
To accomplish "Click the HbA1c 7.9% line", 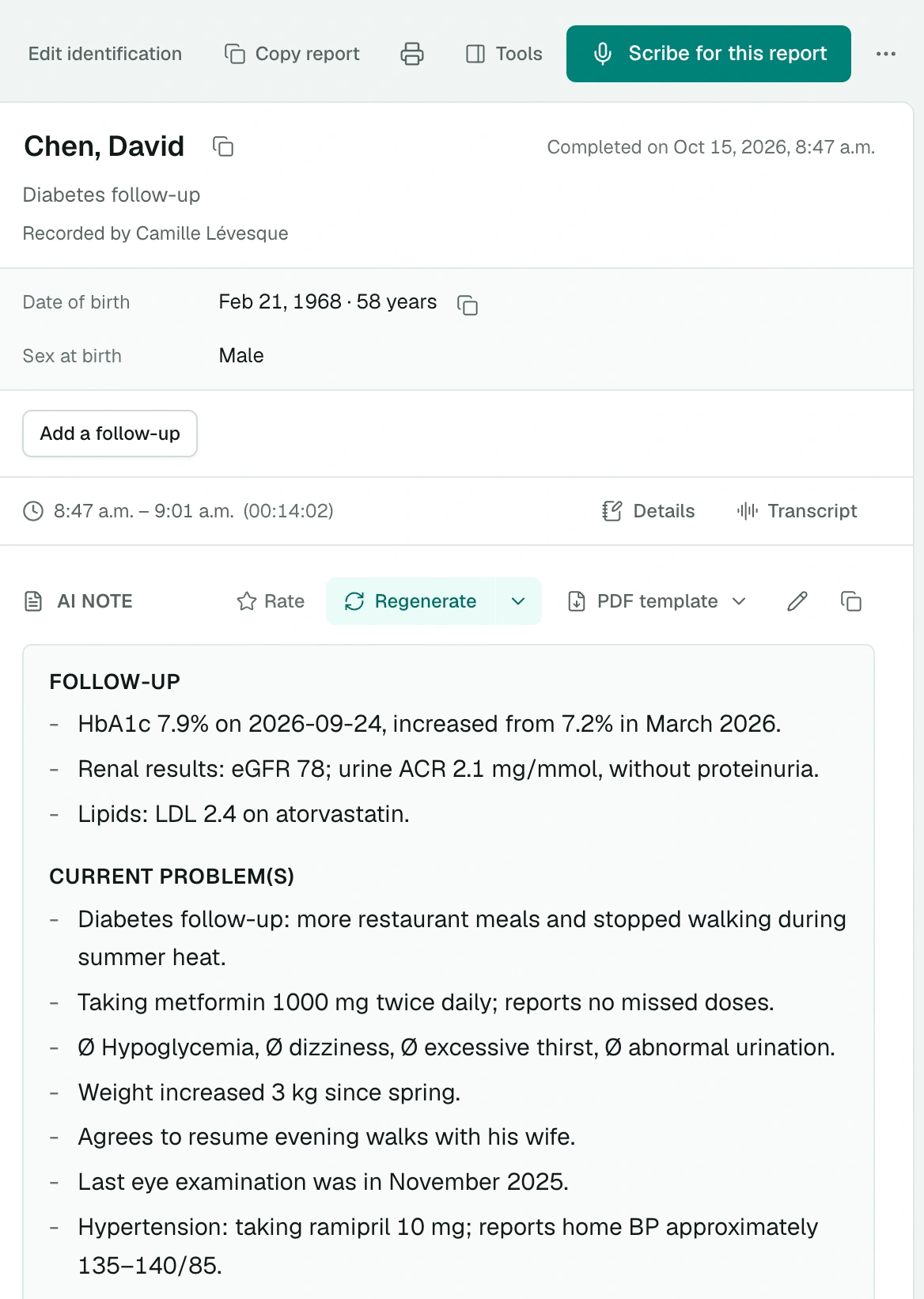I will click(x=430, y=724).
